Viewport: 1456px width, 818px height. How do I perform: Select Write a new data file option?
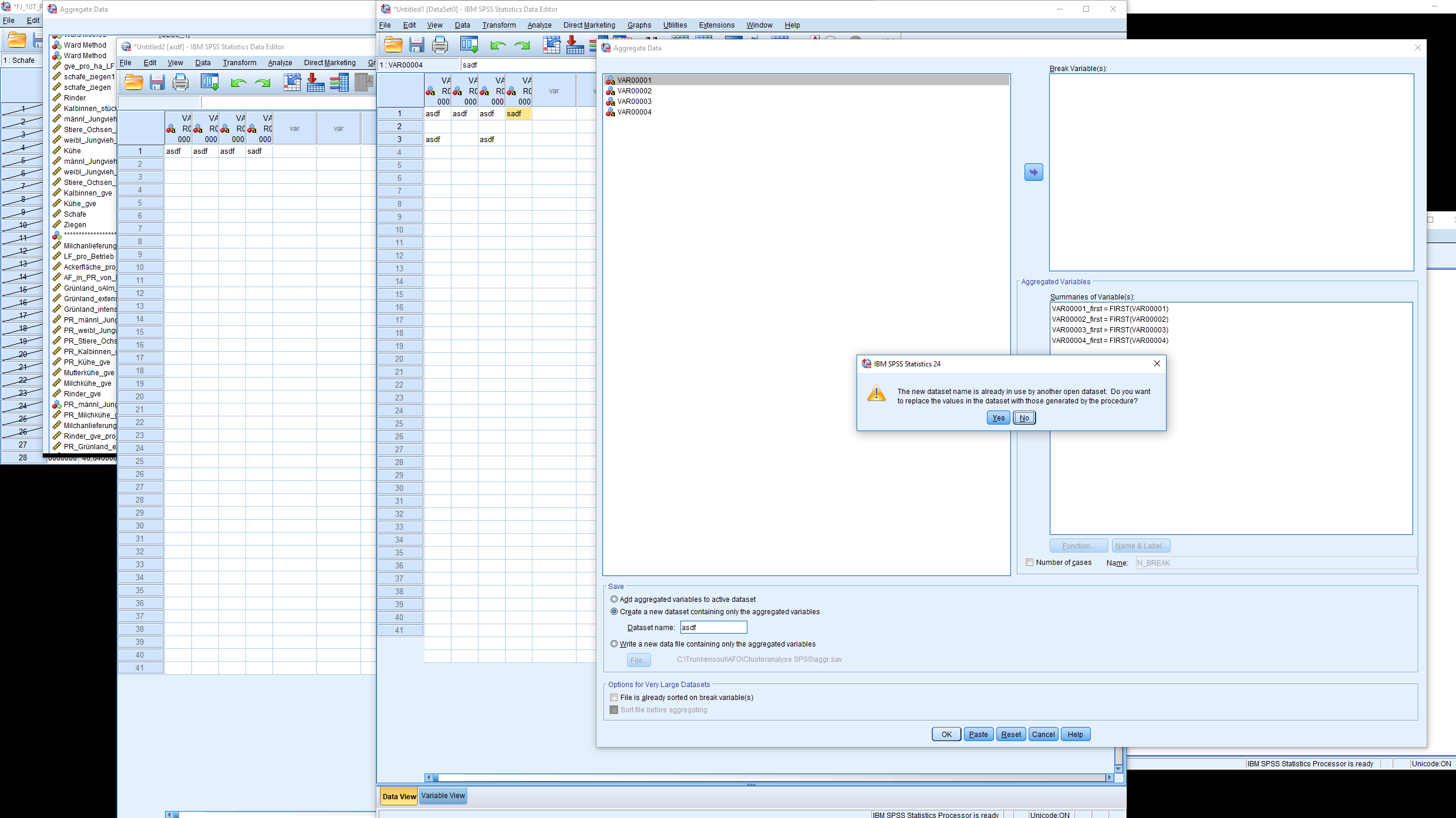614,644
